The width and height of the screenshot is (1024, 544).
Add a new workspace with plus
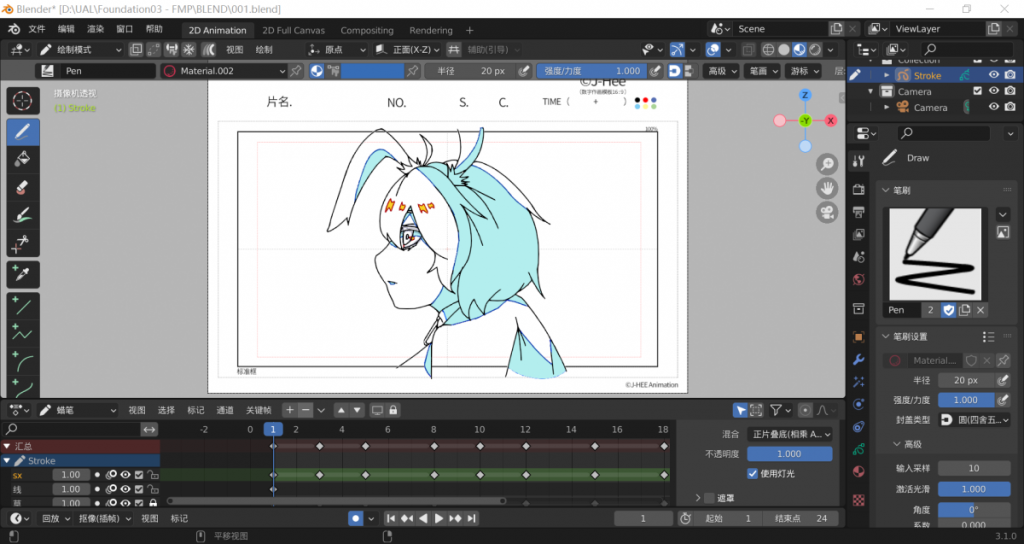pos(470,30)
